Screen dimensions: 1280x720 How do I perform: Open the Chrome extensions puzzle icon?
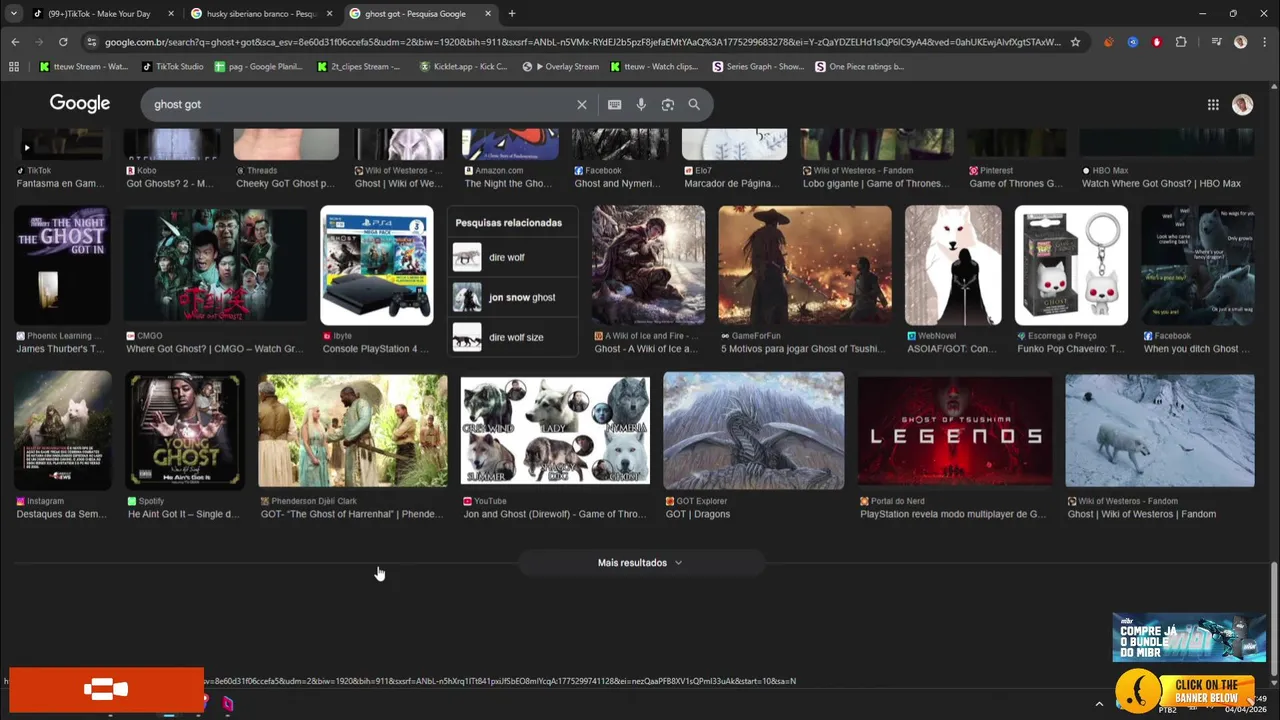[1181, 42]
